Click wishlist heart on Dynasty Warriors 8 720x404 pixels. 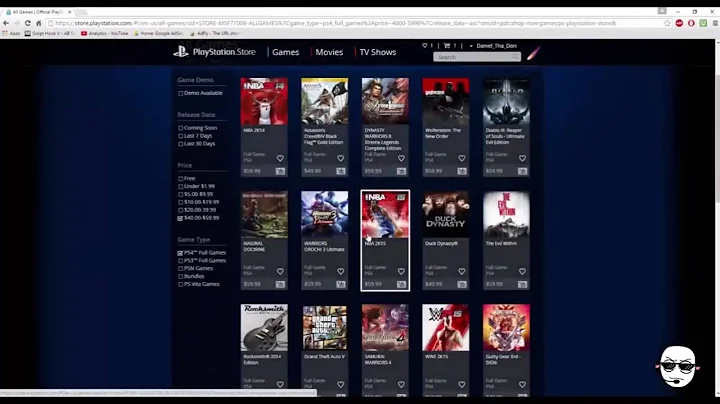coord(401,158)
